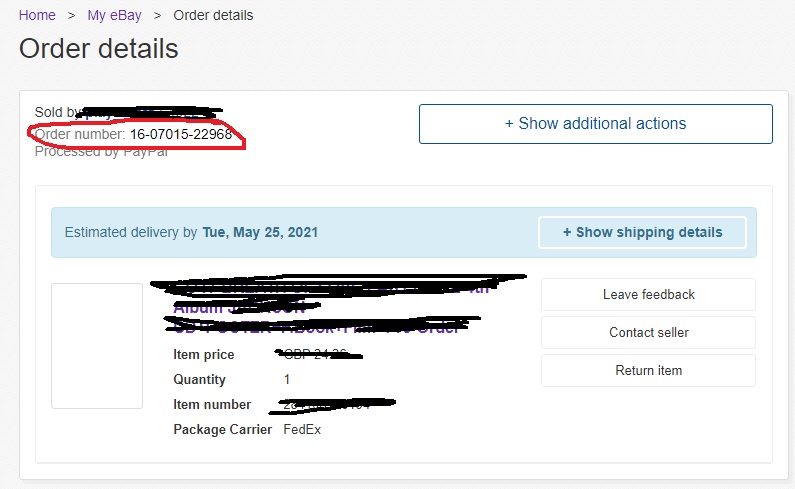This screenshot has height=489, width=795.
Task: Click the Tue, May 25, 2021 delivery date
Action: pos(260,232)
